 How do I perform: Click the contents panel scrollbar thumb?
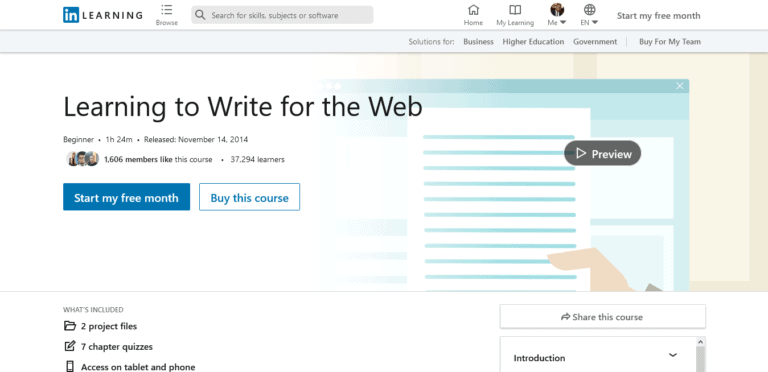click(x=700, y=360)
